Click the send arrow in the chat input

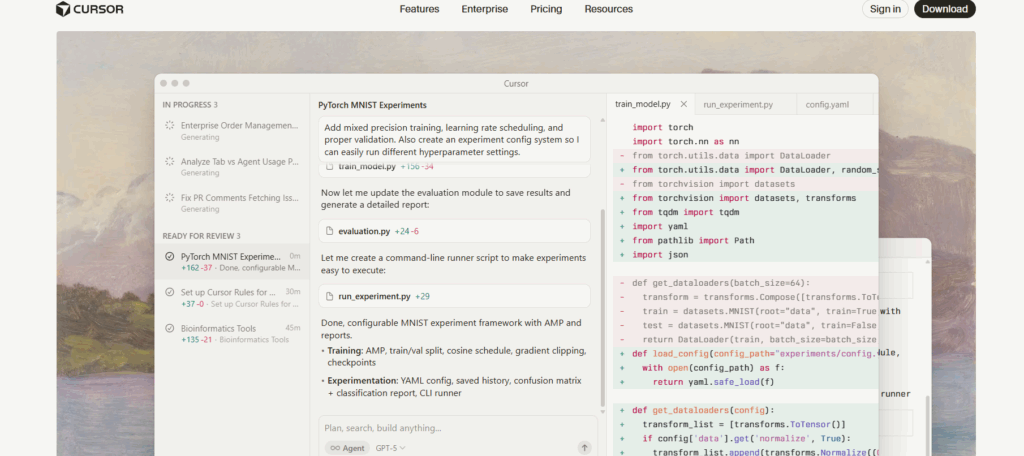point(584,448)
